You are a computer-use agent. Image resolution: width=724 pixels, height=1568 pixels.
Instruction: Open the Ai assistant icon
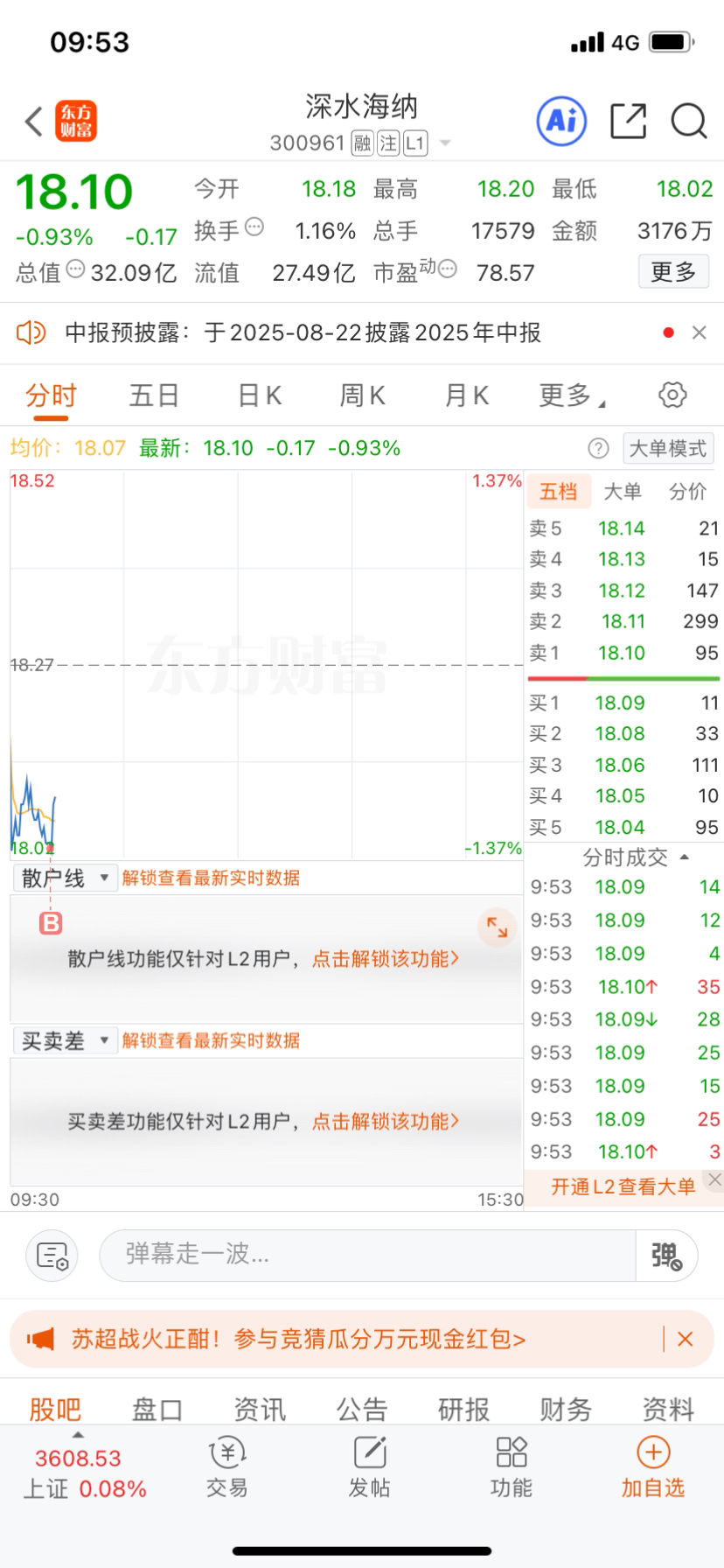[561, 121]
